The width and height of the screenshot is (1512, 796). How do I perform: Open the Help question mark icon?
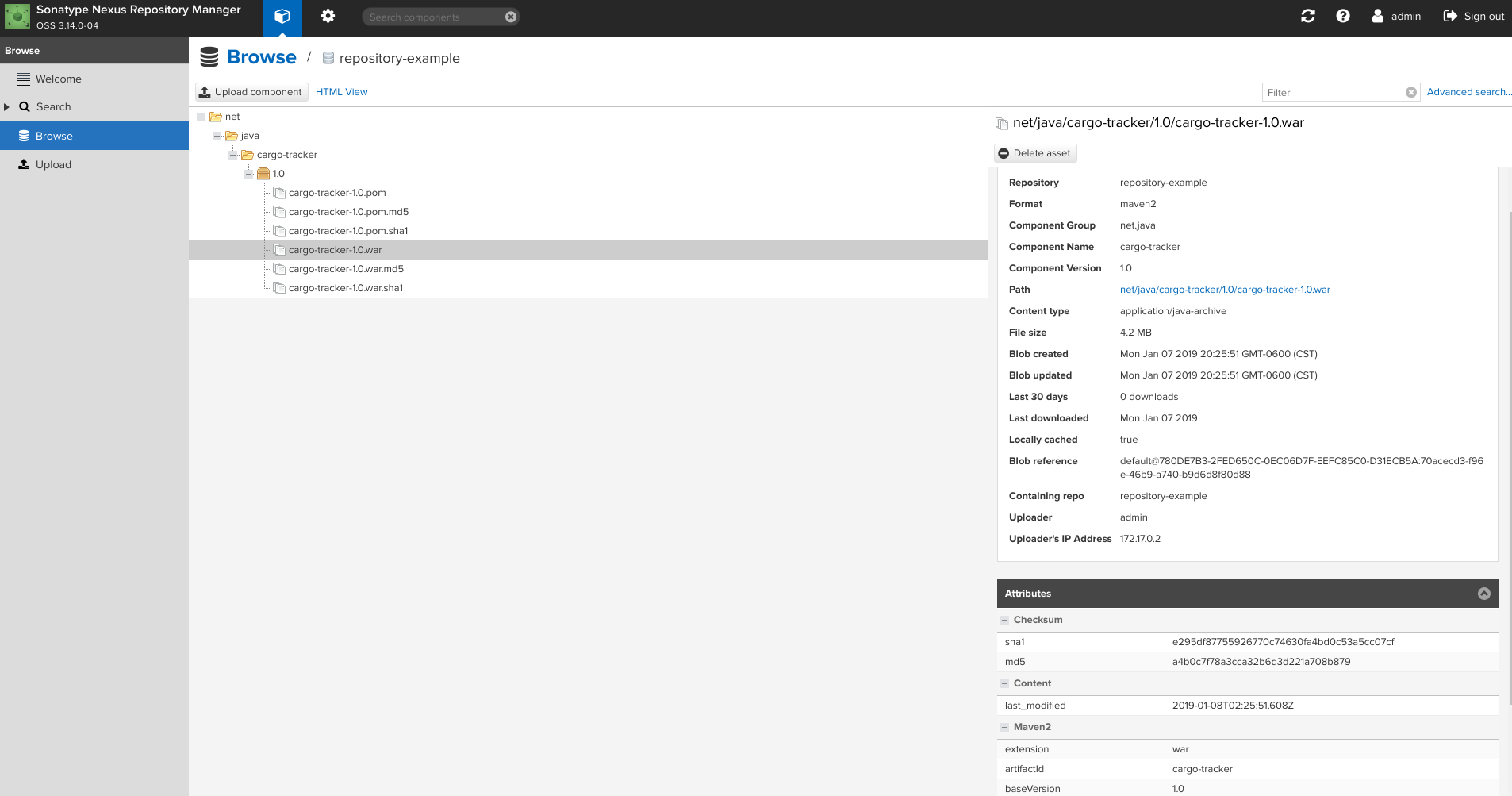click(x=1343, y=16)
